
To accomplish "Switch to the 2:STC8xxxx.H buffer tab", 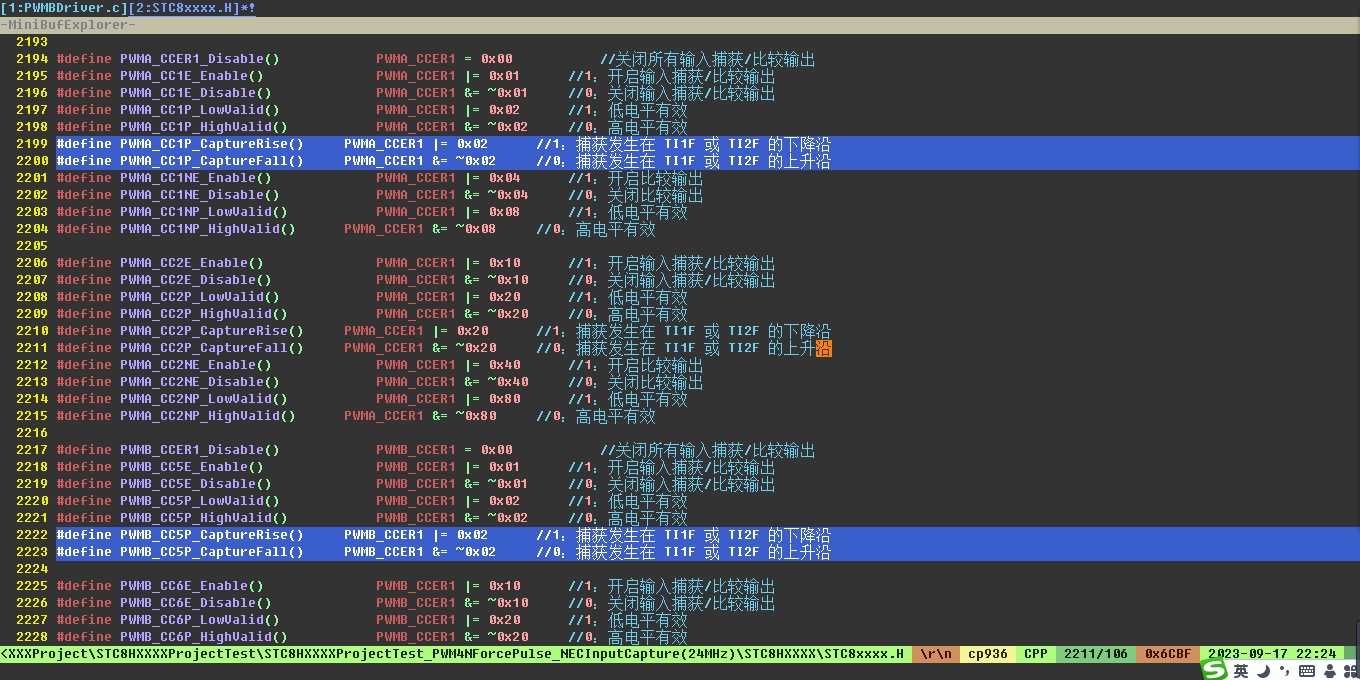I will tap(184, 7).
